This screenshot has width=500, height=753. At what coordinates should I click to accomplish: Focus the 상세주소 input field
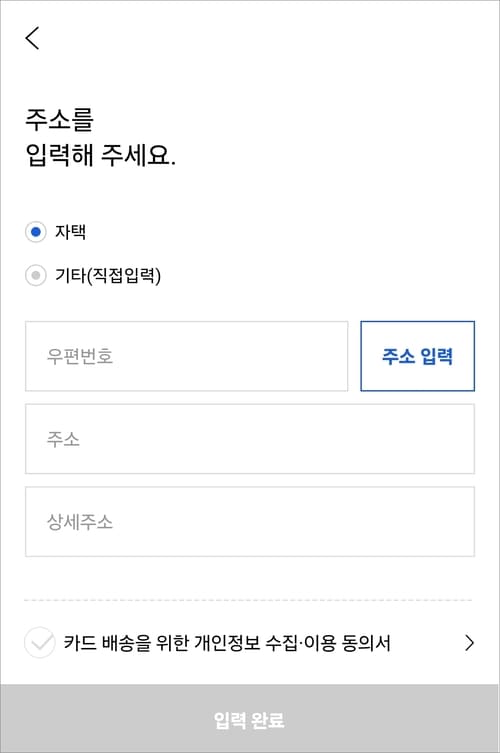coord(250,522)
